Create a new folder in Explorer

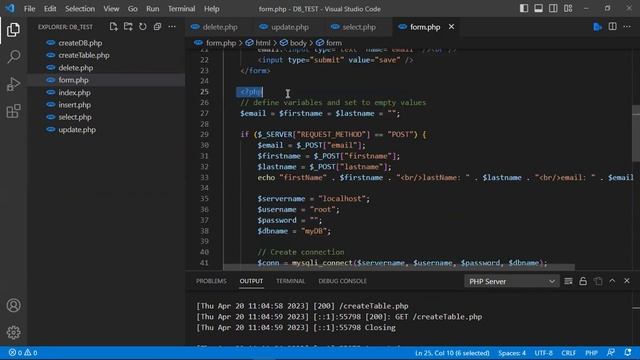click(x=128, y=27)
